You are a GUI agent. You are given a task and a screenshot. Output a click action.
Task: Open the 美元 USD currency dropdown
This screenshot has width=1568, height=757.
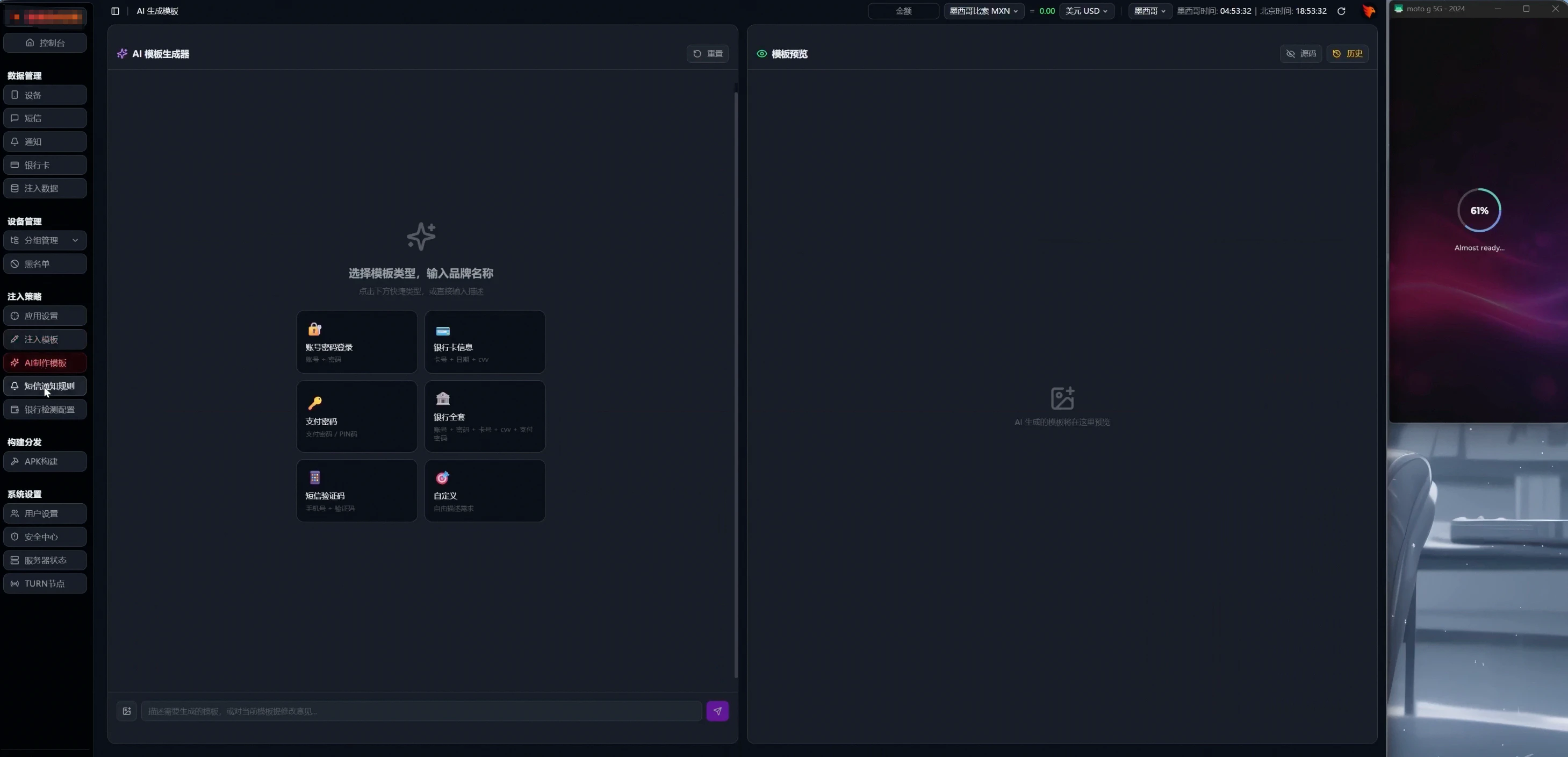(1087, 11)
